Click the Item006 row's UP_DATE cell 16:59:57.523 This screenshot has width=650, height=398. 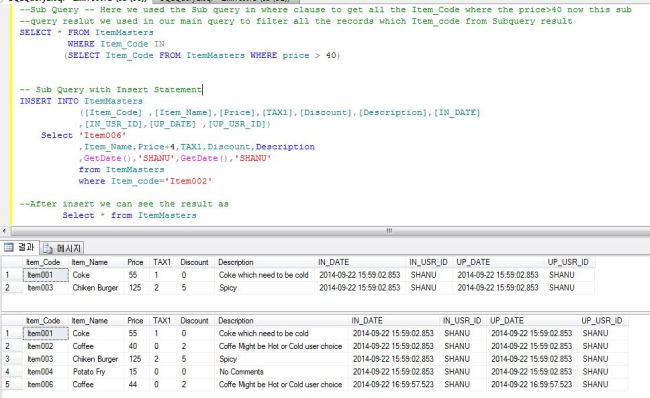click(x=532, y=385)
